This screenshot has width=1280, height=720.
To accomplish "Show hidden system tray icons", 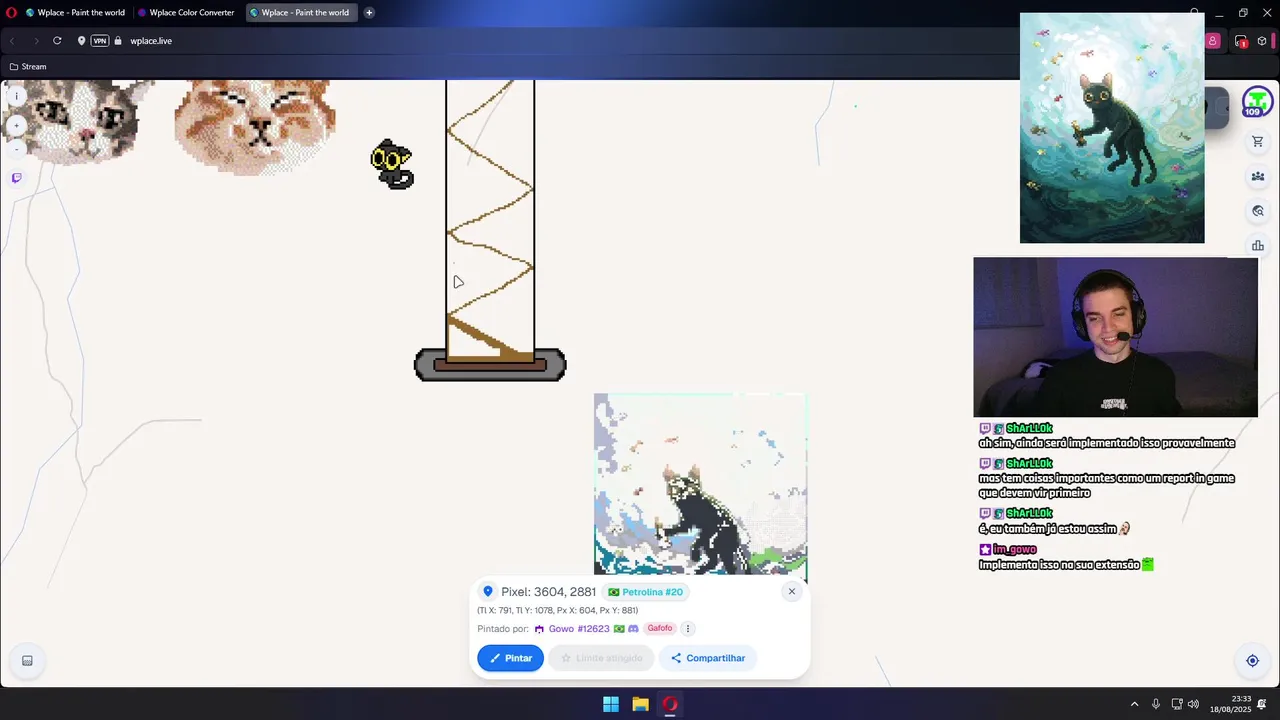I will click(1134, 704).
